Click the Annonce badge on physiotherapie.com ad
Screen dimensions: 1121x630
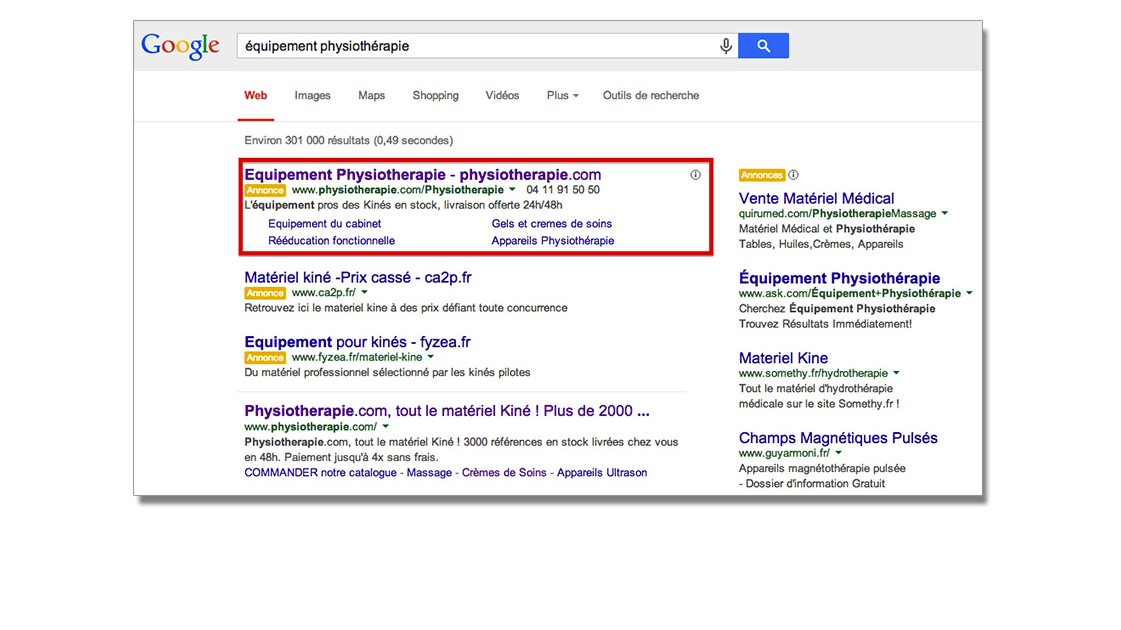265,190
